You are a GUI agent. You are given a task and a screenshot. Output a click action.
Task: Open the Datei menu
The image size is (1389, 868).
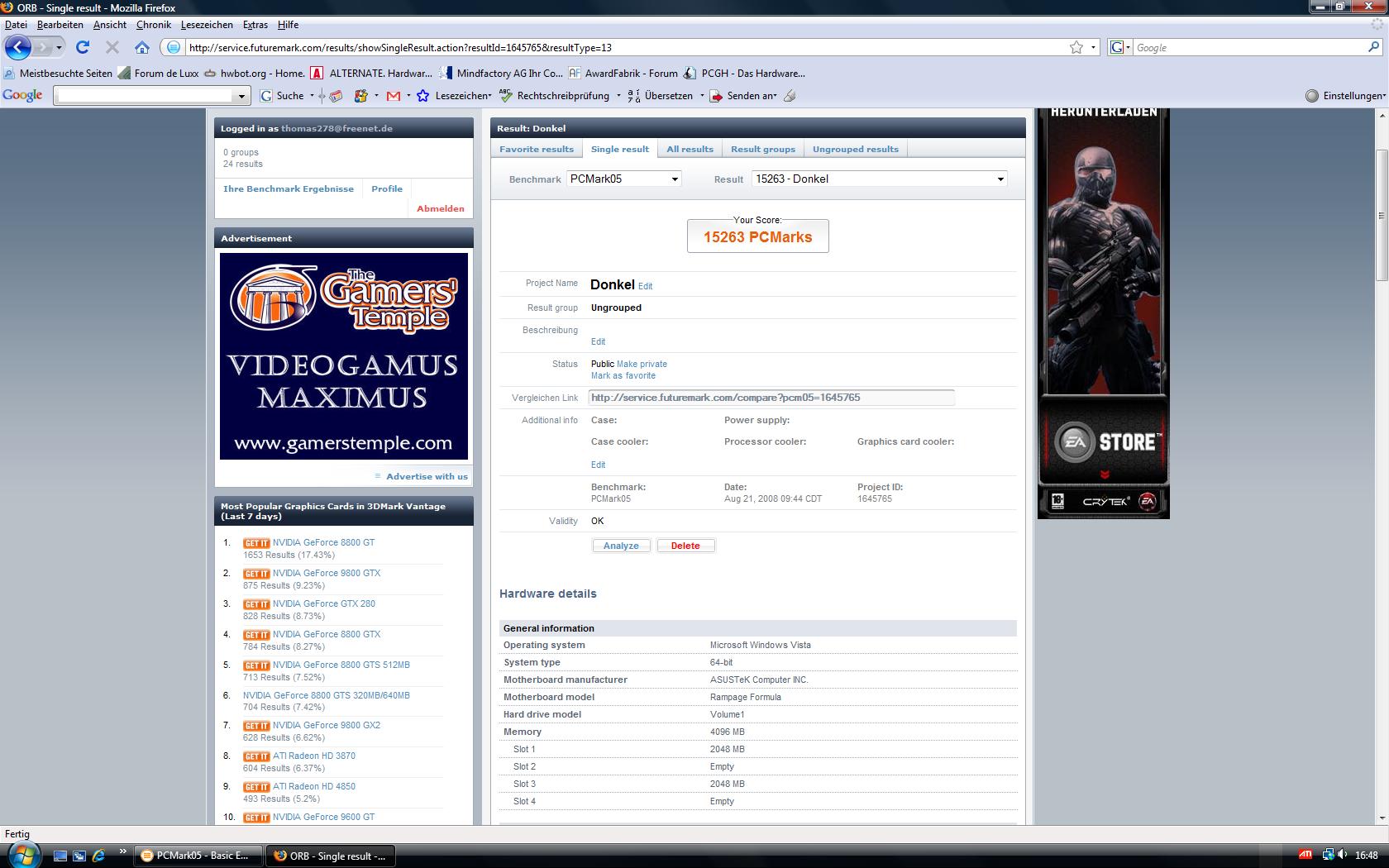click(x=16, y=25)
